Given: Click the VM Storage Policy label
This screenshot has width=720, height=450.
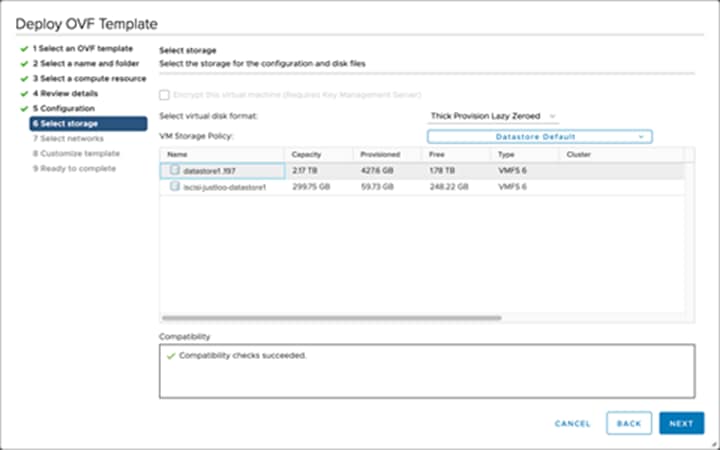Looking at the screenshot, I should [196, 136].
